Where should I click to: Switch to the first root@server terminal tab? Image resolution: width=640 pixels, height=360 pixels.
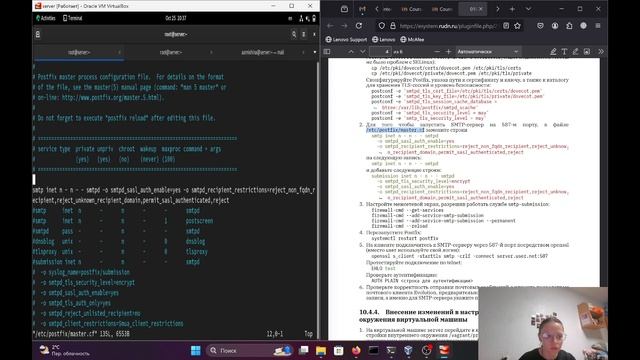(x=79, y=52)
